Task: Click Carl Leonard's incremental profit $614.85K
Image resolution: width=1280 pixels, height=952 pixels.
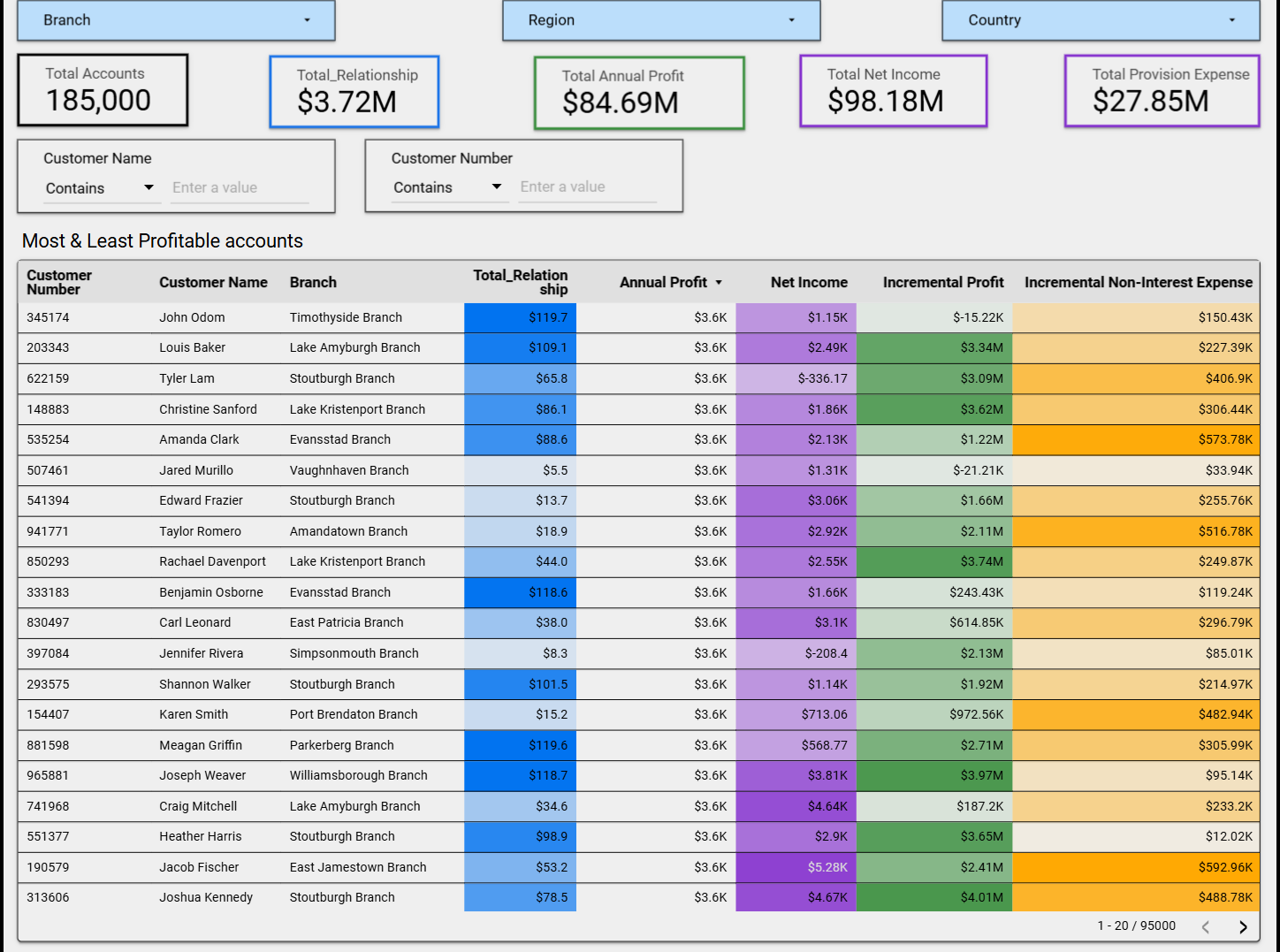Action: coord(976,622)
